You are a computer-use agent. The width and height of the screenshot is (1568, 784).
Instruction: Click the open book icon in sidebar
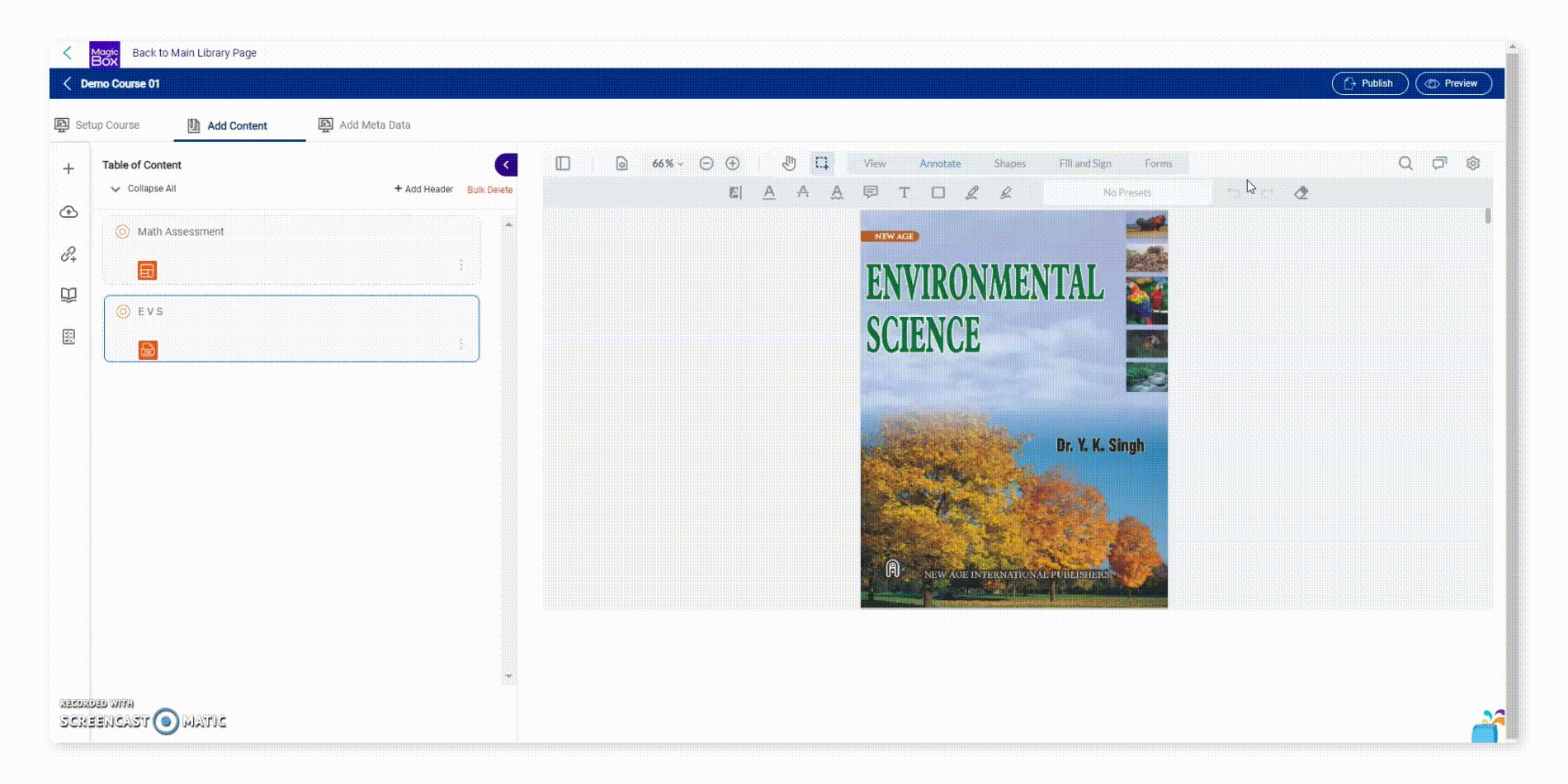click(x=68, y=295)
